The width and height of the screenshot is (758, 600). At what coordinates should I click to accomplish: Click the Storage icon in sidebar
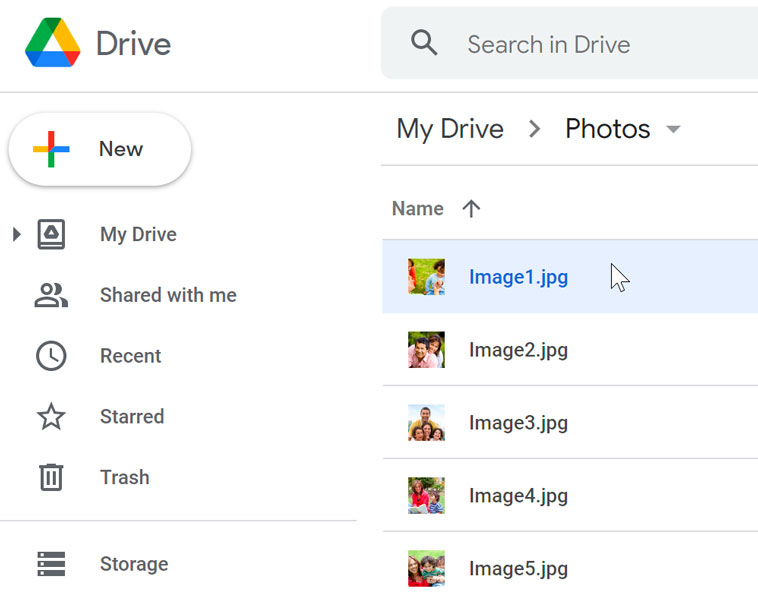click(x=51, y=564)
